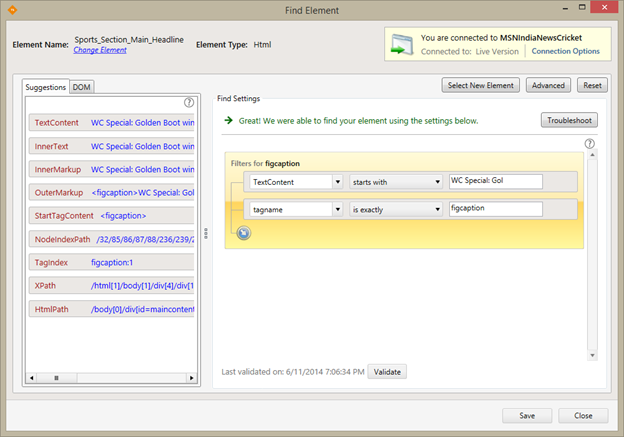Select the Suggestions tab

[46, 87]
